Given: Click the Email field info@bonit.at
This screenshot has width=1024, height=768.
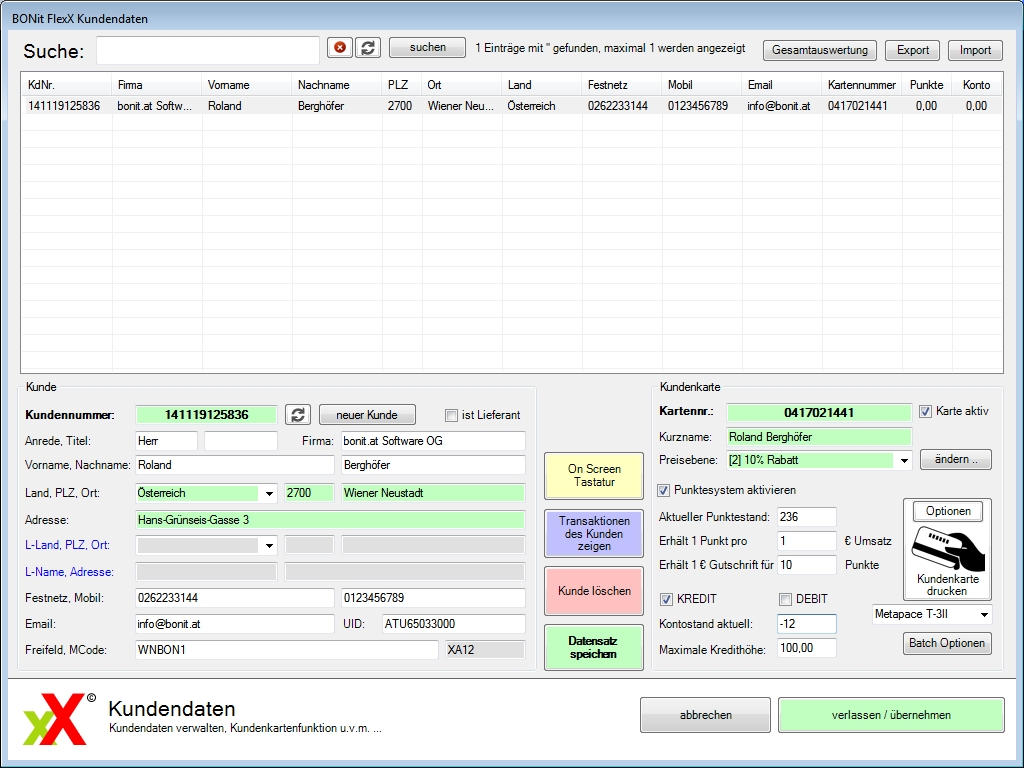Looking at the screenshot, I should point(235,624).
